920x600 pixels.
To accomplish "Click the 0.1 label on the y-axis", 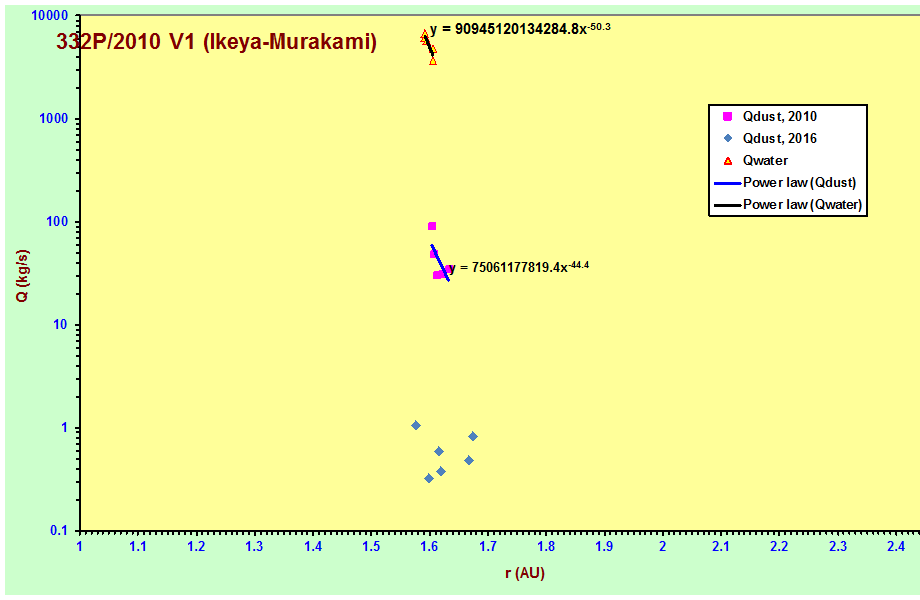I will [x=59, y=531].
